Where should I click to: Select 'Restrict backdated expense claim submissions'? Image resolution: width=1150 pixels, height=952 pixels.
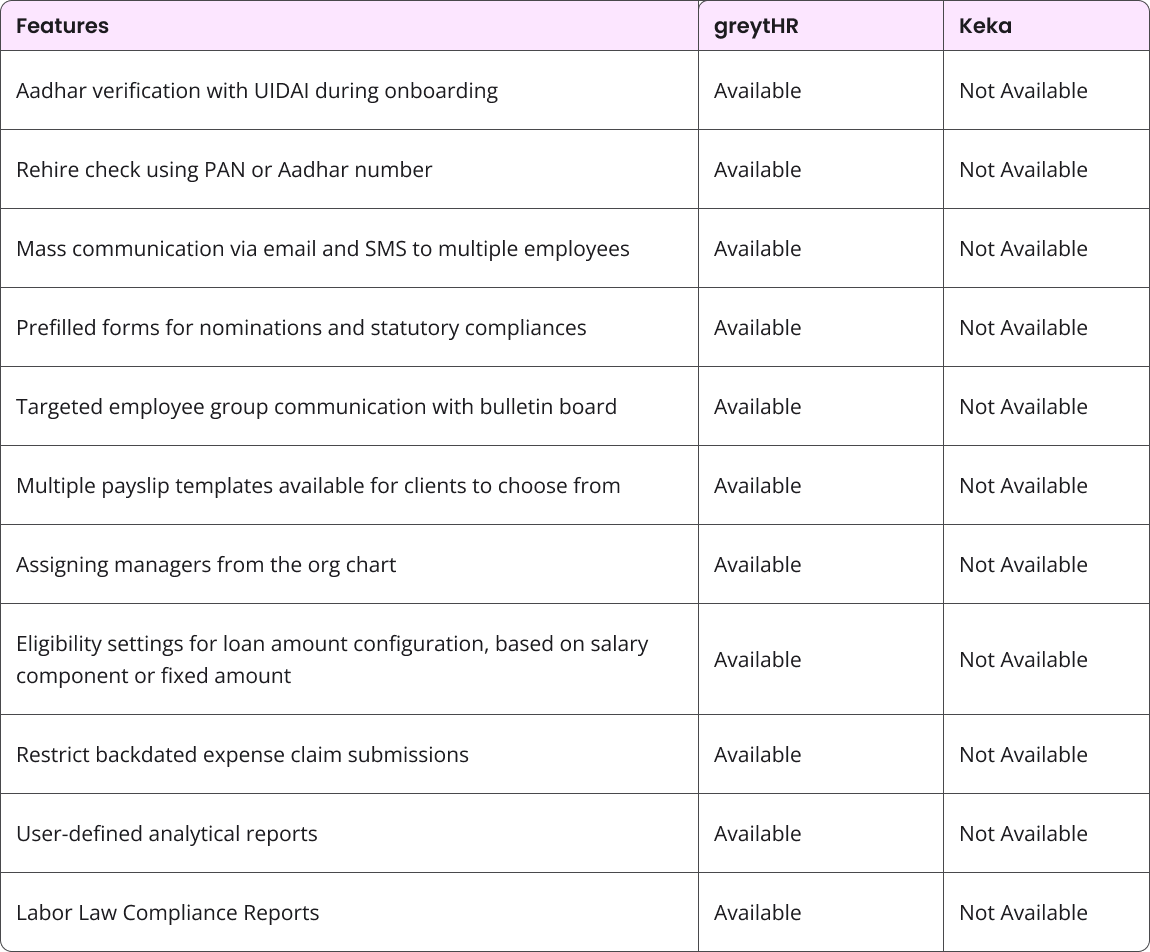(x=242, y=755)
